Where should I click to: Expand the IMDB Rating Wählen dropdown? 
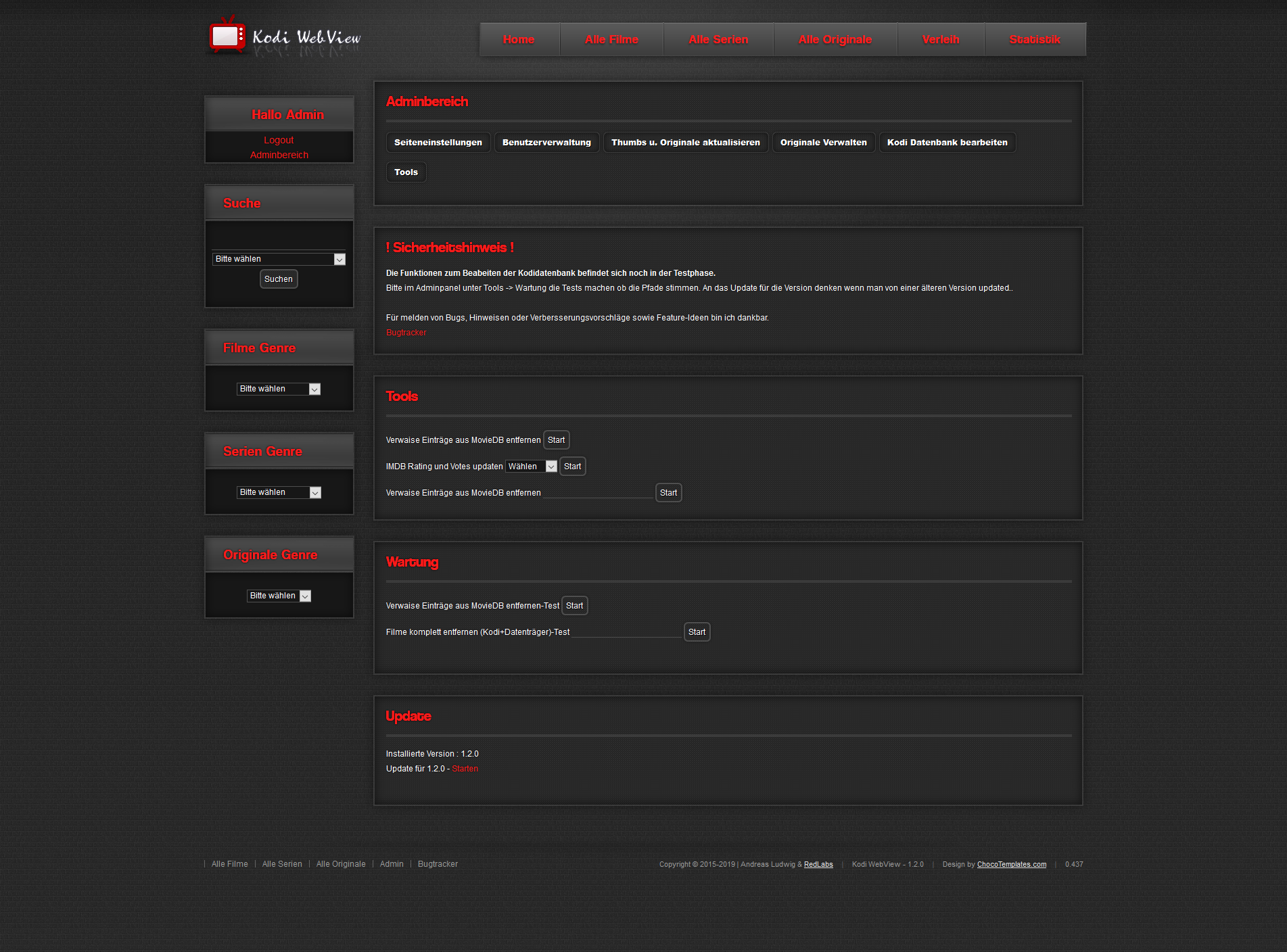[x=531, y=467]
